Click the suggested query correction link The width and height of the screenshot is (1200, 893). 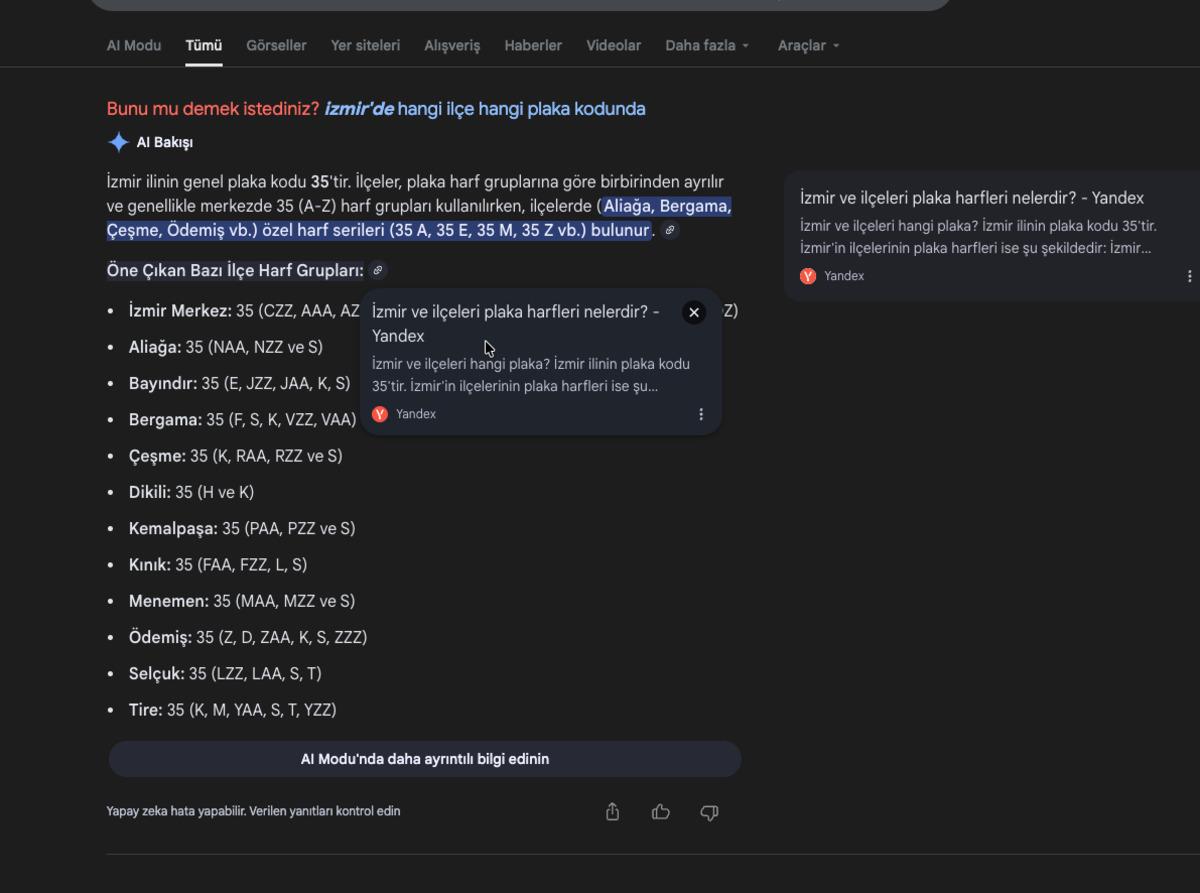tap(485, 109)
